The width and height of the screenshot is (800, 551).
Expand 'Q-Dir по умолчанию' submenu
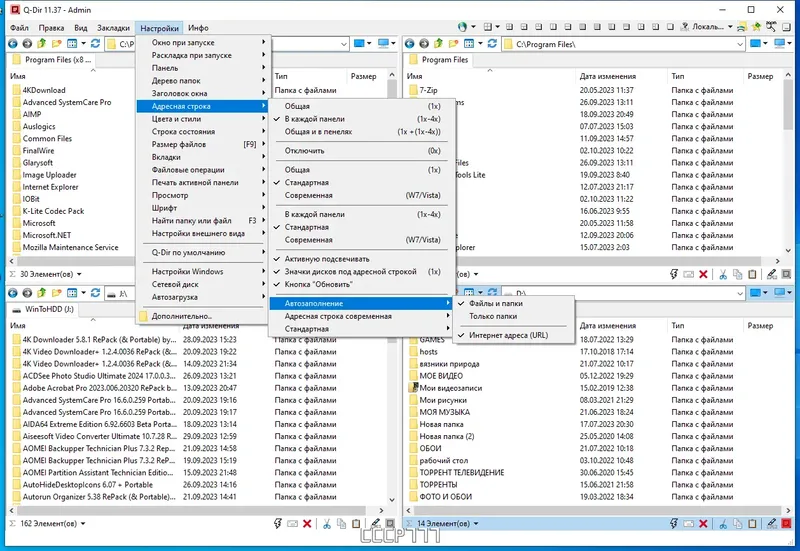203,253
